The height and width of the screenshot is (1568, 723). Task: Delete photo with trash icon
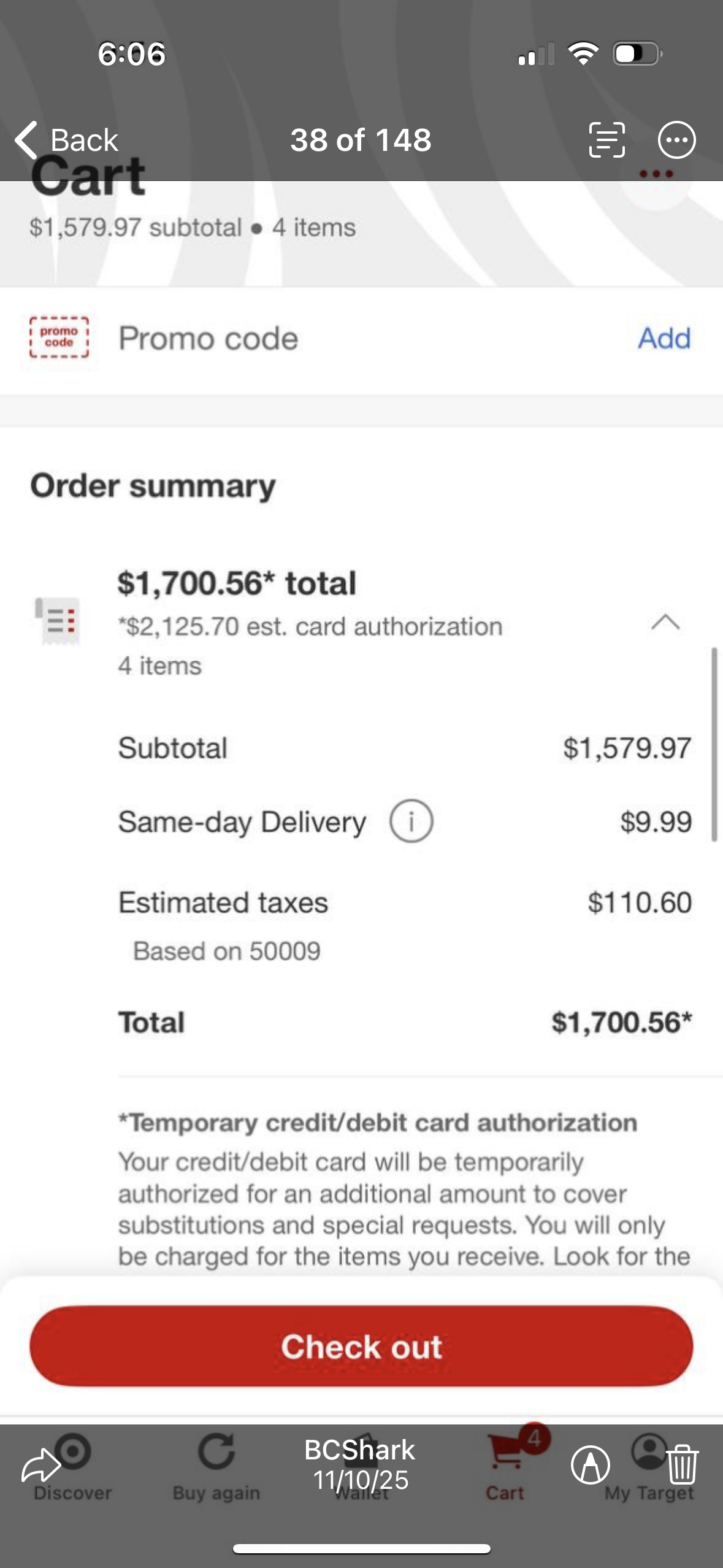(x=682, y=1465)
